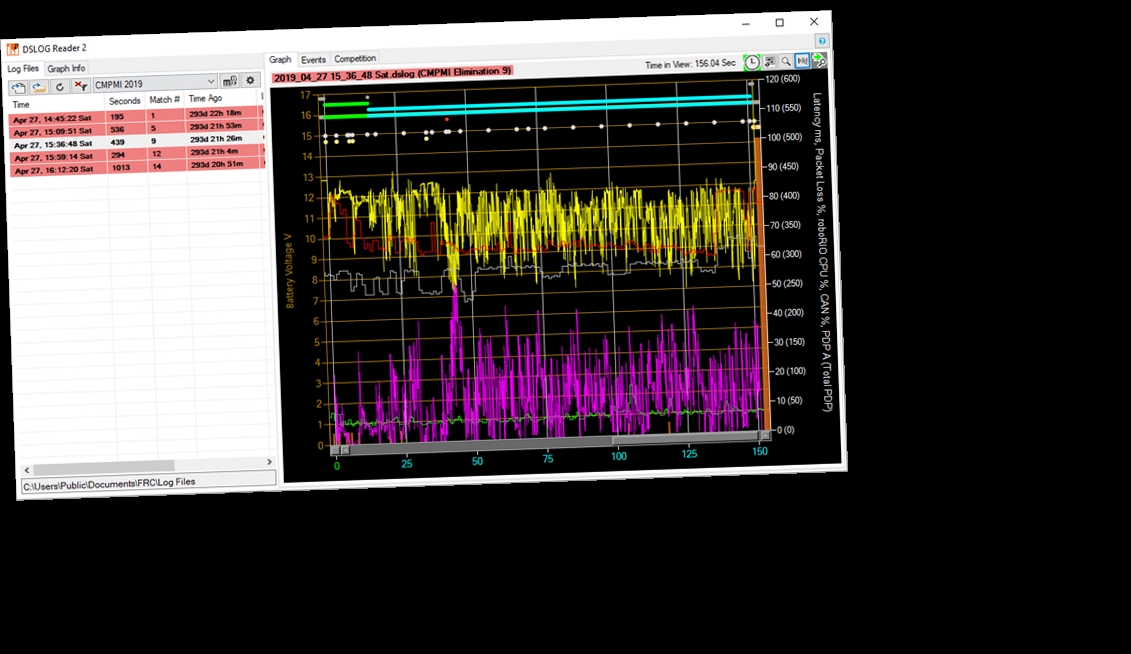Click the graph's horizontal scrollbar thumb

tap(685, 438)
